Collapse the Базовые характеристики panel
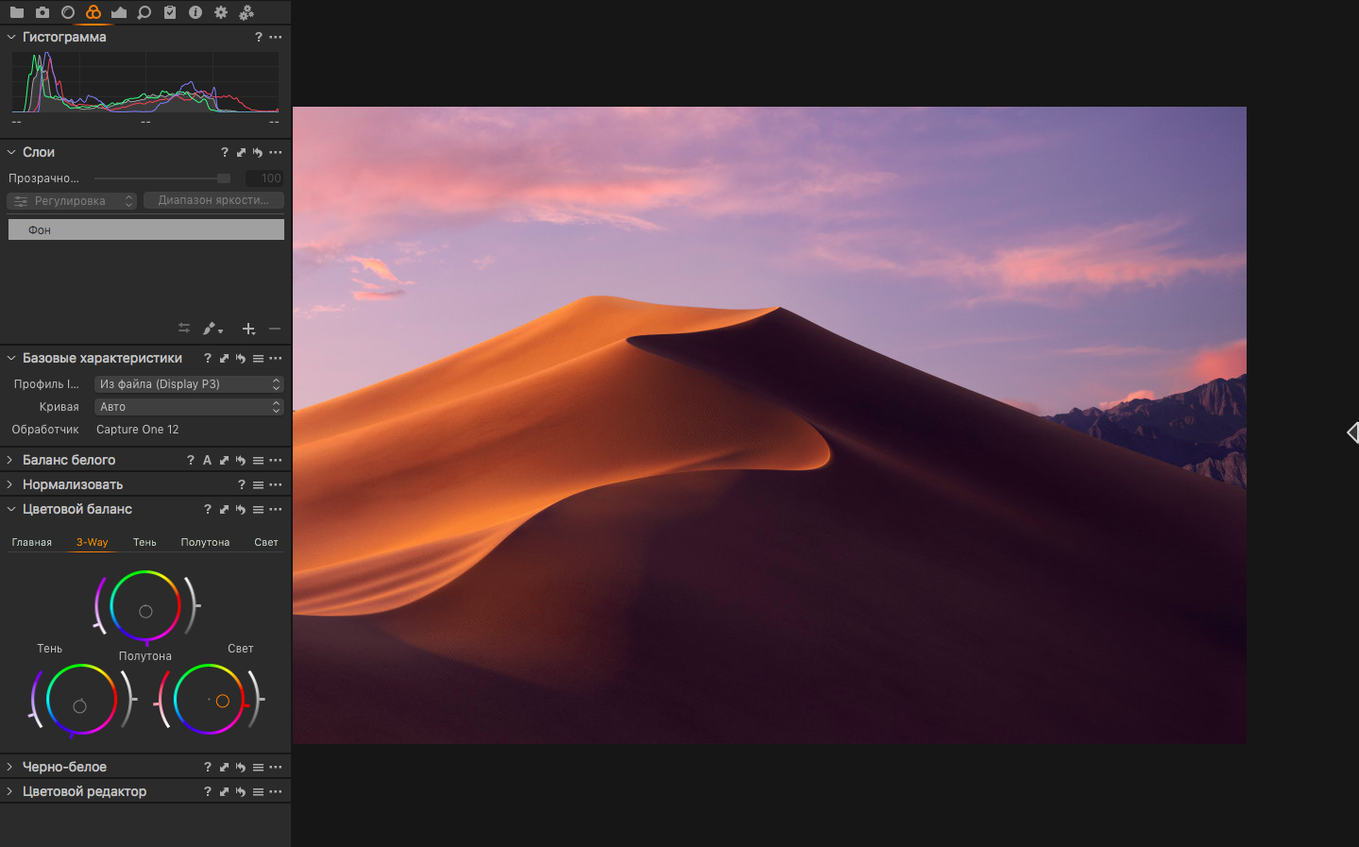Screen dimensions: 1359x847 pyautogui.click(x=11, y=358)
